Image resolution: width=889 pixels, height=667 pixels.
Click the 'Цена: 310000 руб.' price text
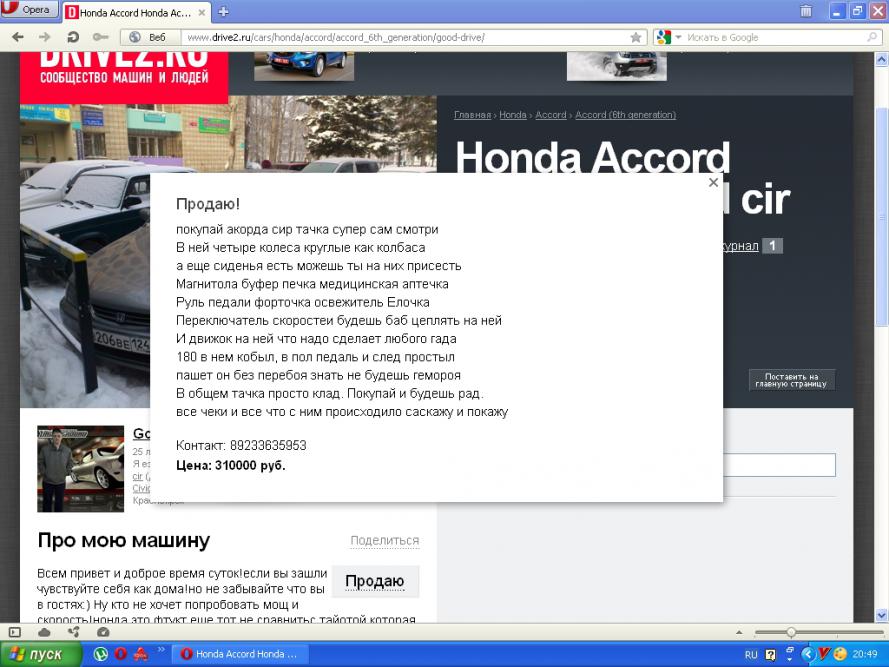(231, 466)
